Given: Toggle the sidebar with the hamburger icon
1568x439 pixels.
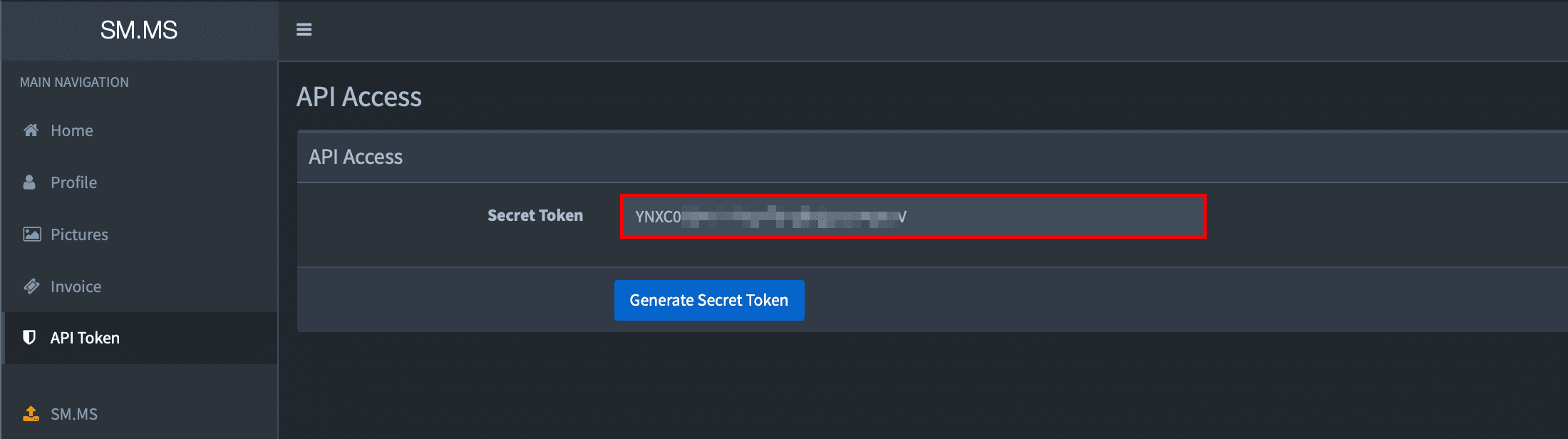Looking at the screenshot, I should point(304,30).
